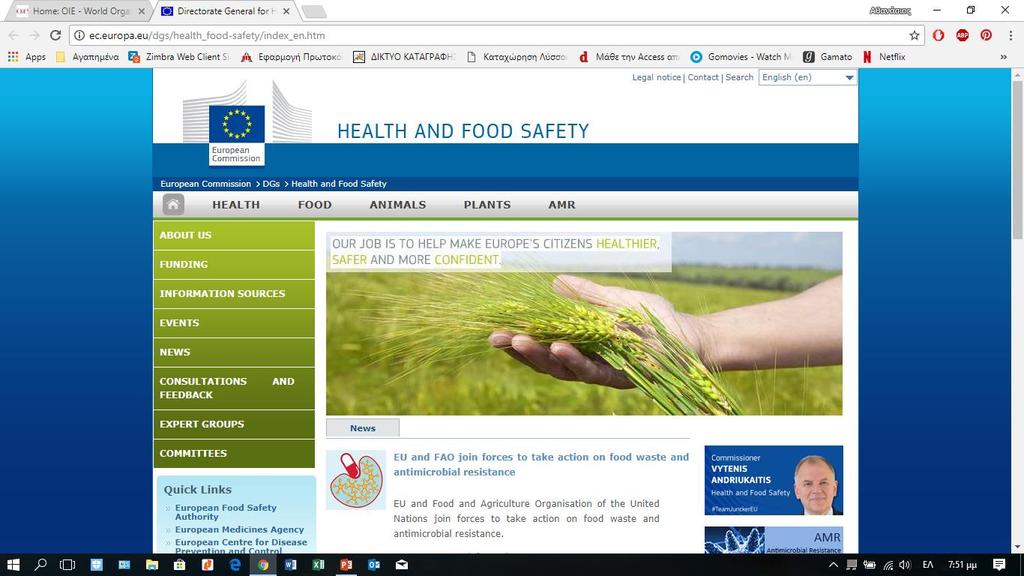The image size is (1024, 576).
Task: Open the HEALTH menu
Action: click(x=236, y=204)
